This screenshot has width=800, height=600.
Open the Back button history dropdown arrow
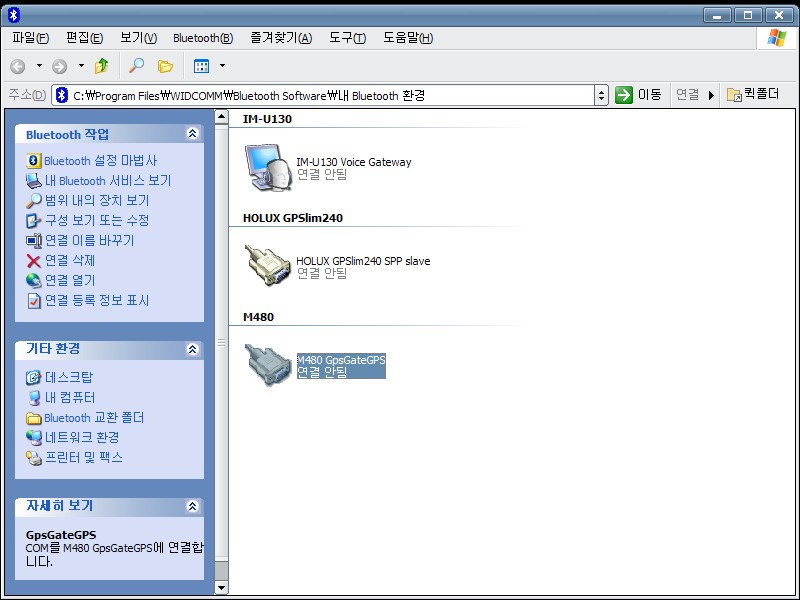[39, 66]
